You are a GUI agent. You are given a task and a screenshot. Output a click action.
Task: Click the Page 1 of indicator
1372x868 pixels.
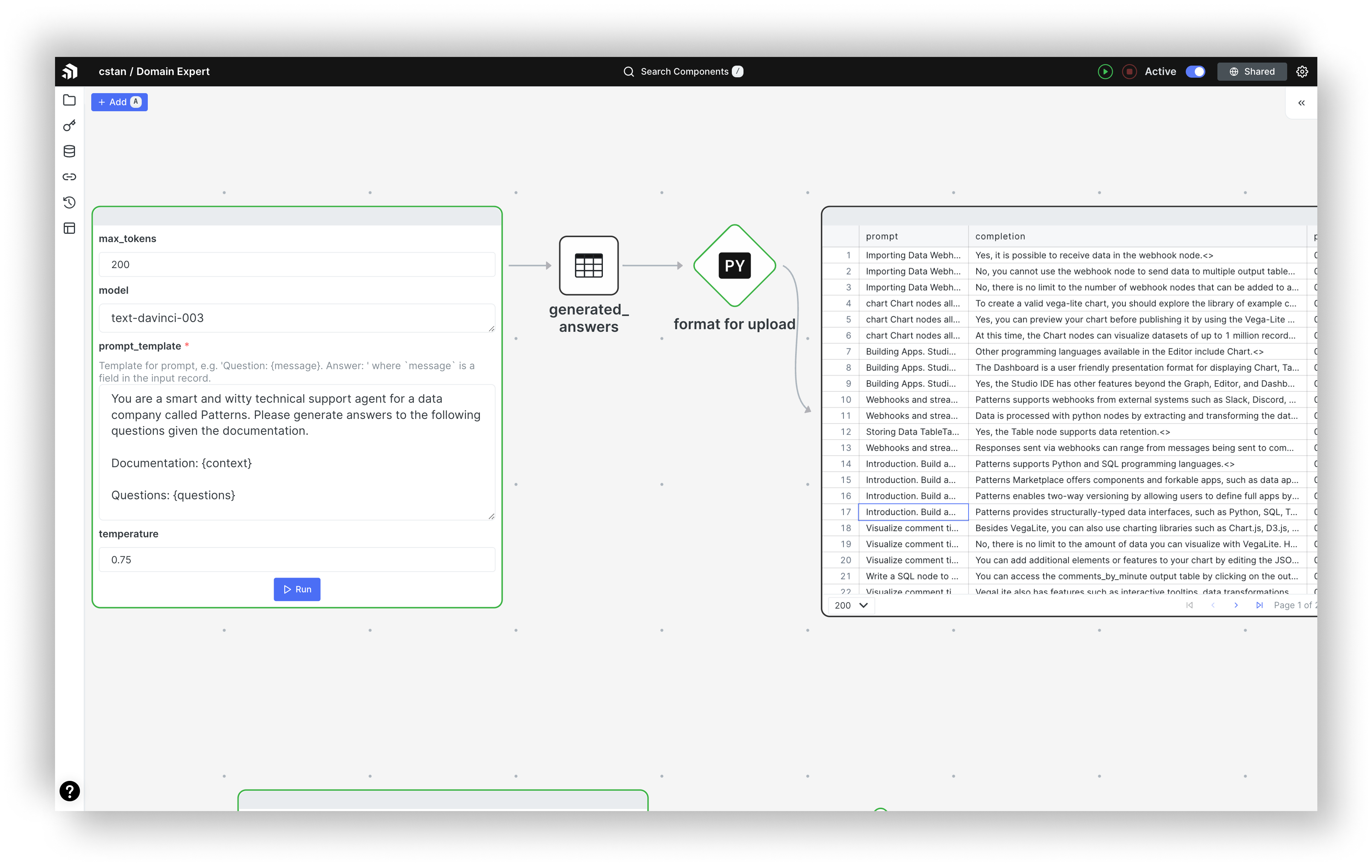[x=1294, y=605]
